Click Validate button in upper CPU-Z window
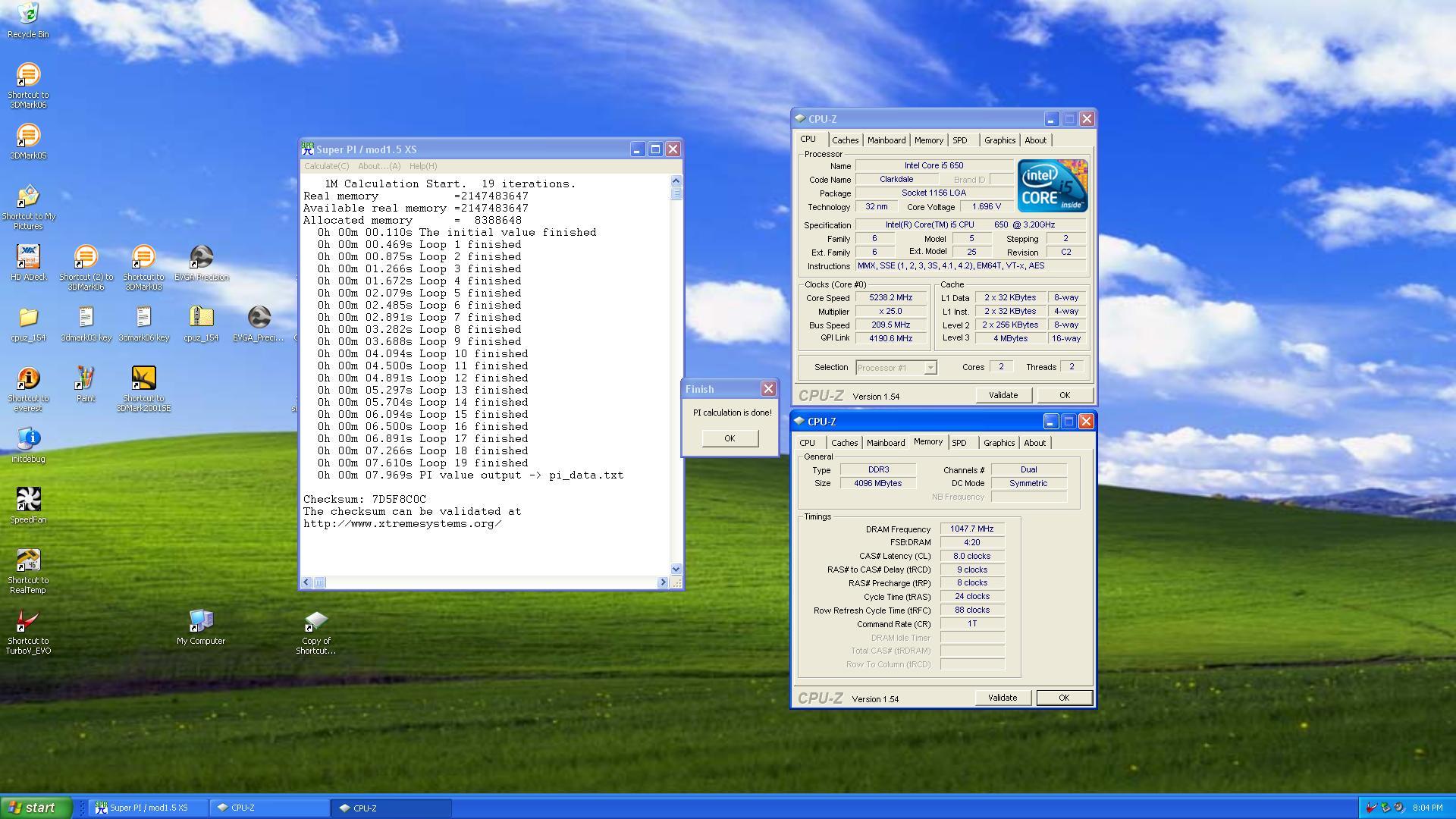Viewport: 1456px width, 819px height. (x=1003, y=395)
